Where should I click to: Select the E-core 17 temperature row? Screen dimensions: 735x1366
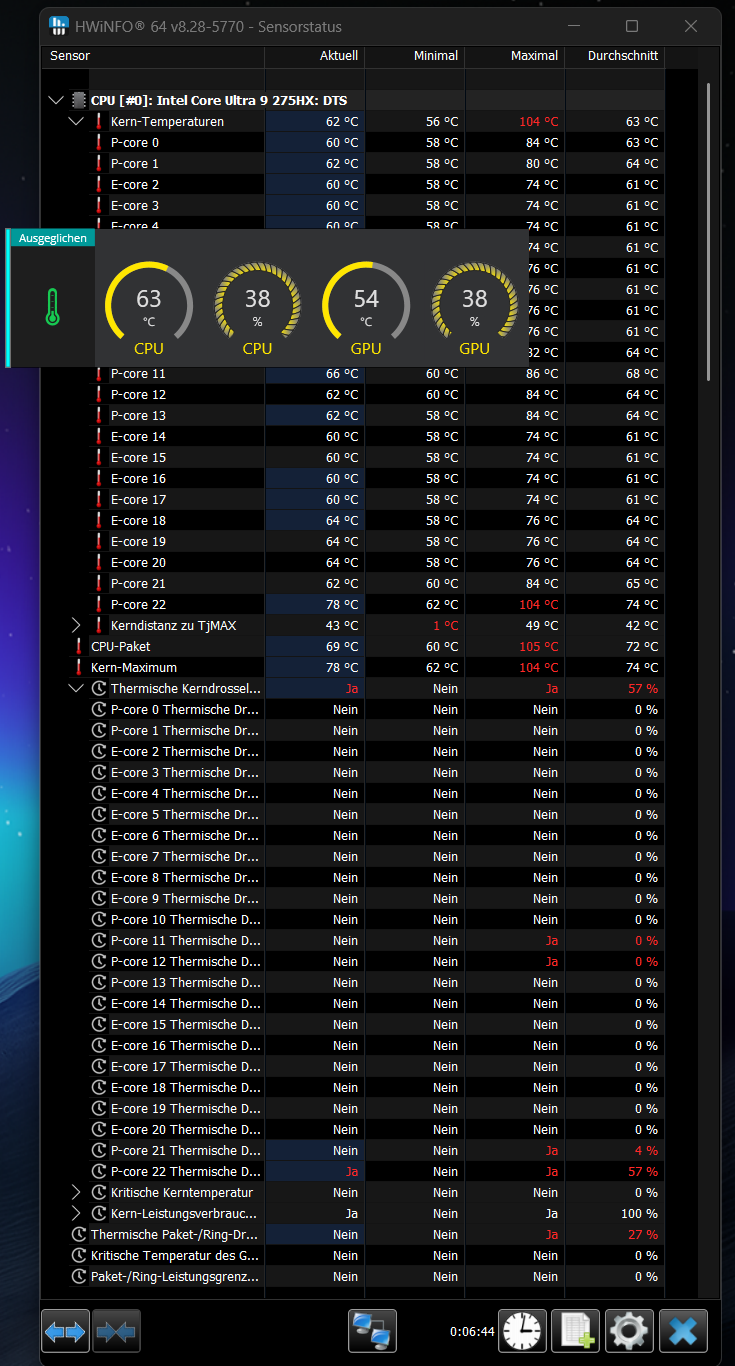tap(353, 499)
